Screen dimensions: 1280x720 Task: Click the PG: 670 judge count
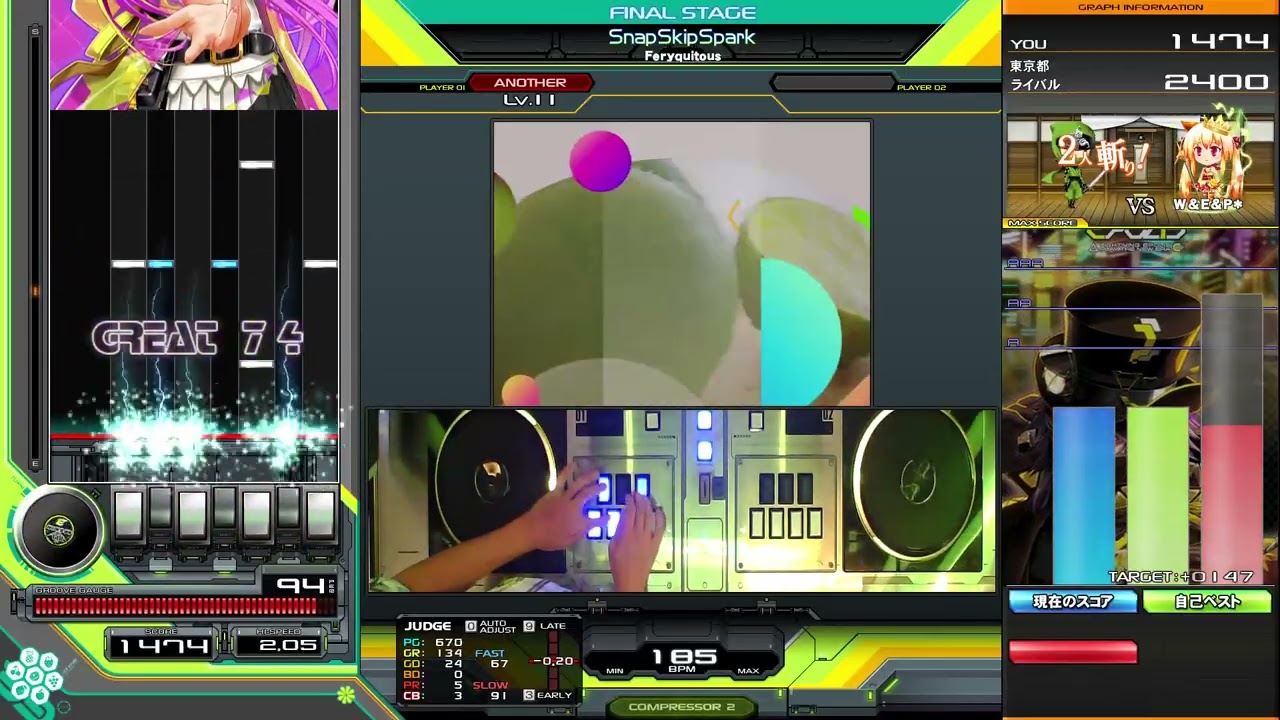(x=432, y=642)
